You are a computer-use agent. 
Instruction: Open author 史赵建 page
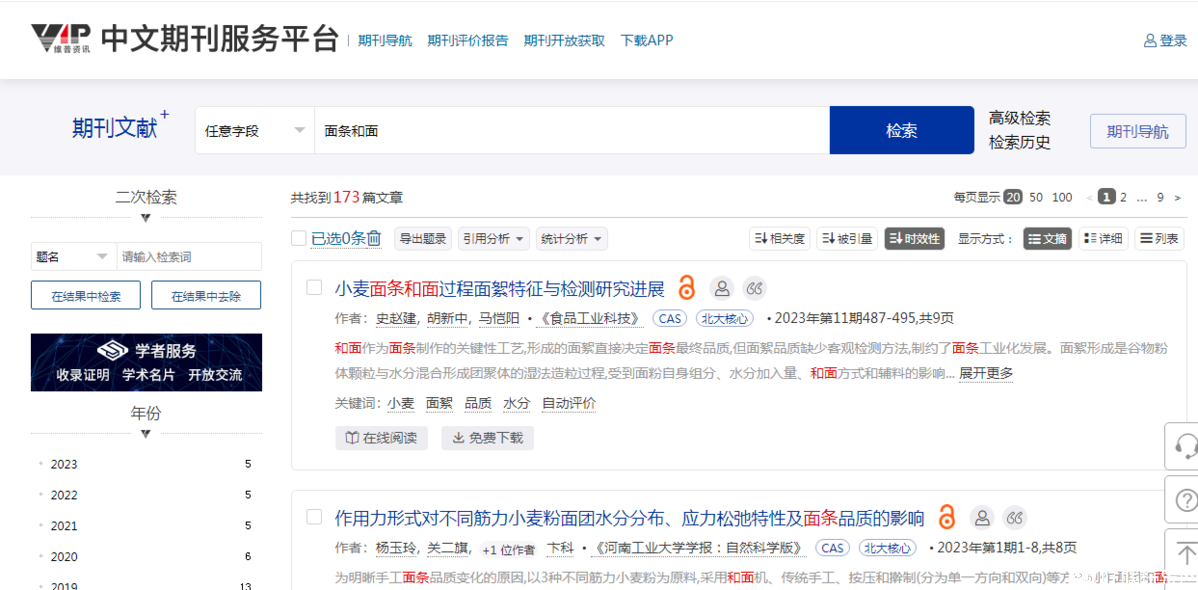(x=397, y=319)
